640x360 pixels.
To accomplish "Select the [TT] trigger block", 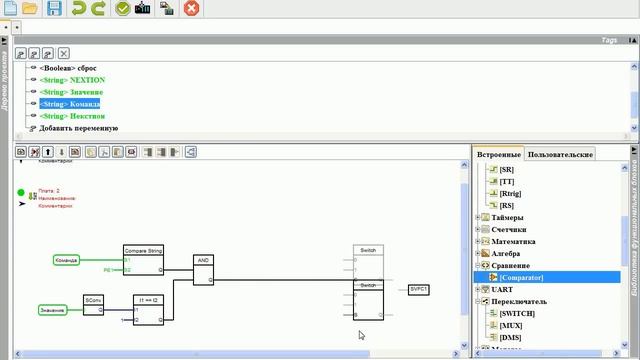I will [507, 182].
